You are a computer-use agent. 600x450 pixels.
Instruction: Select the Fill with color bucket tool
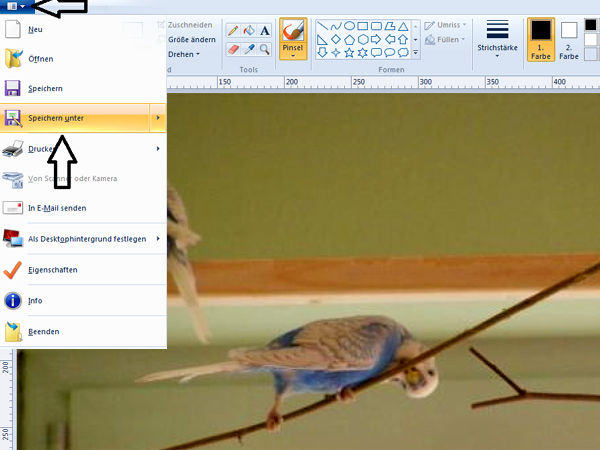(x=249, y=30)
